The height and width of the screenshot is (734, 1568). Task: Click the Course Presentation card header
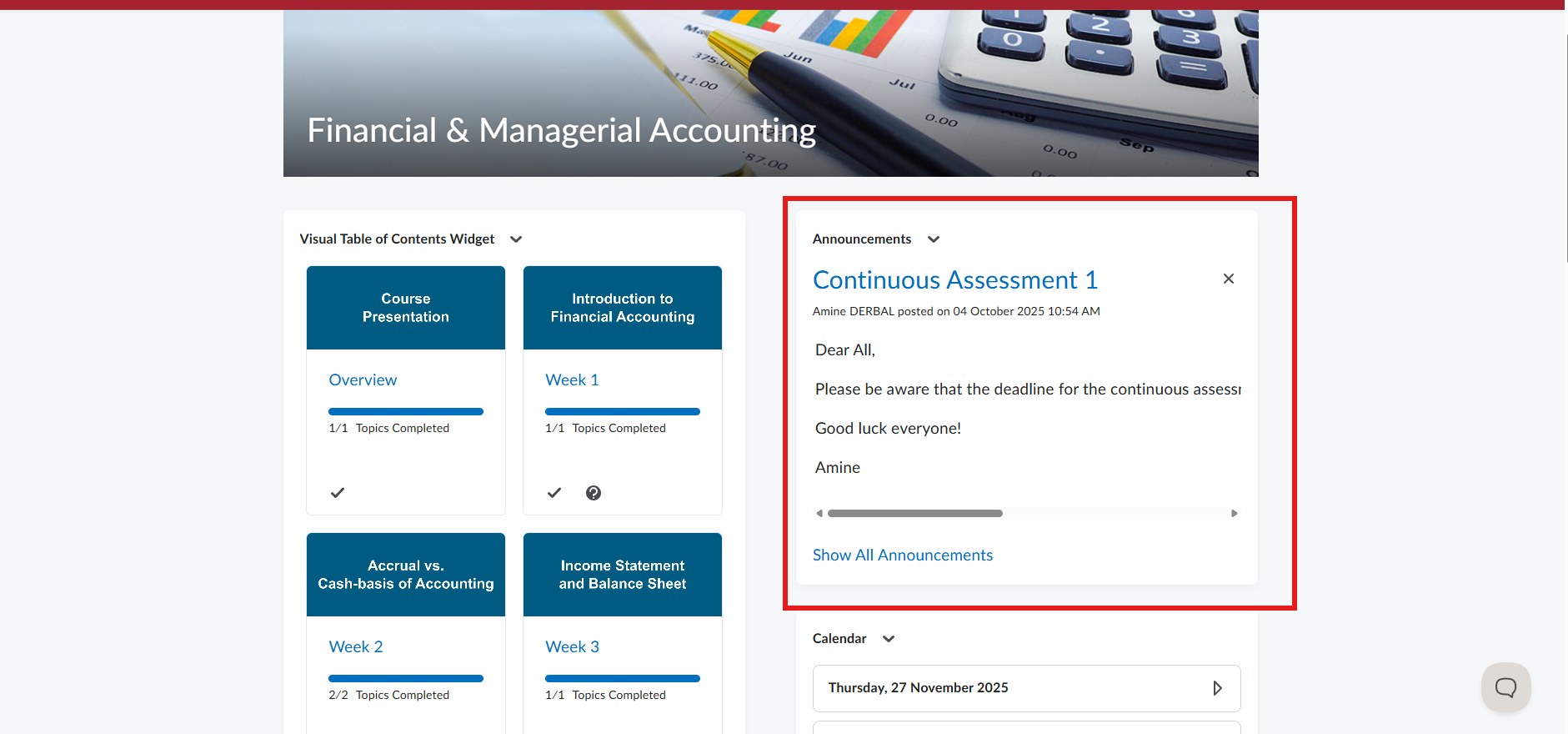pos(406,308)
